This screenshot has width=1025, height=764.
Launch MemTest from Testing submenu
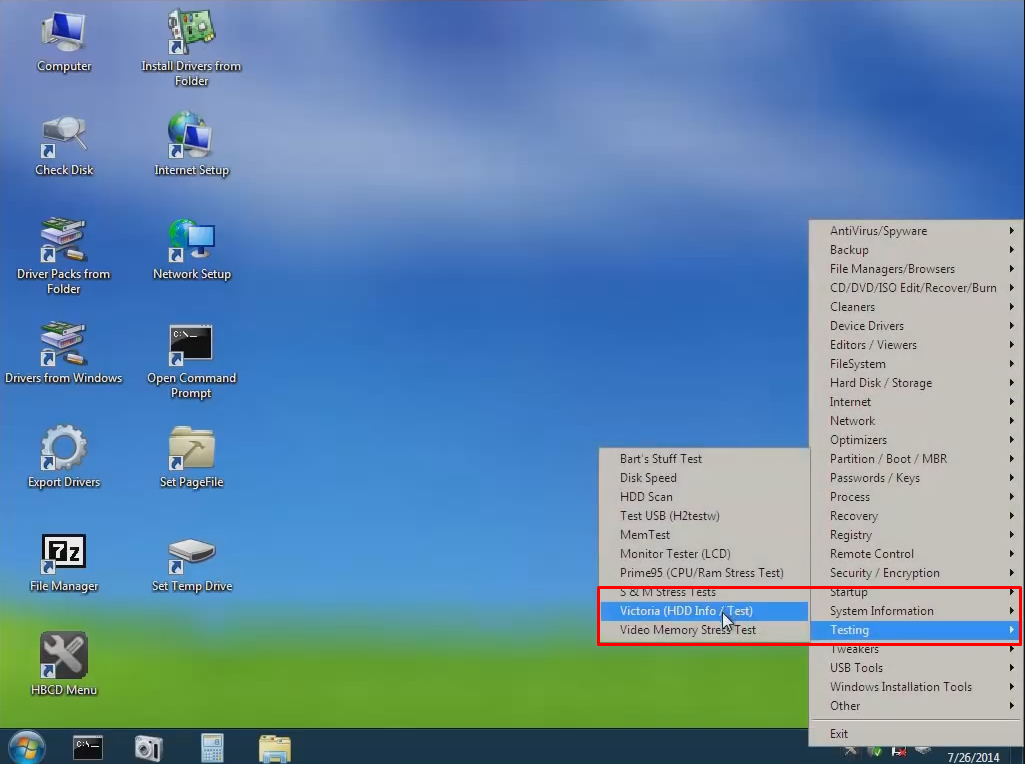point(704,534)
